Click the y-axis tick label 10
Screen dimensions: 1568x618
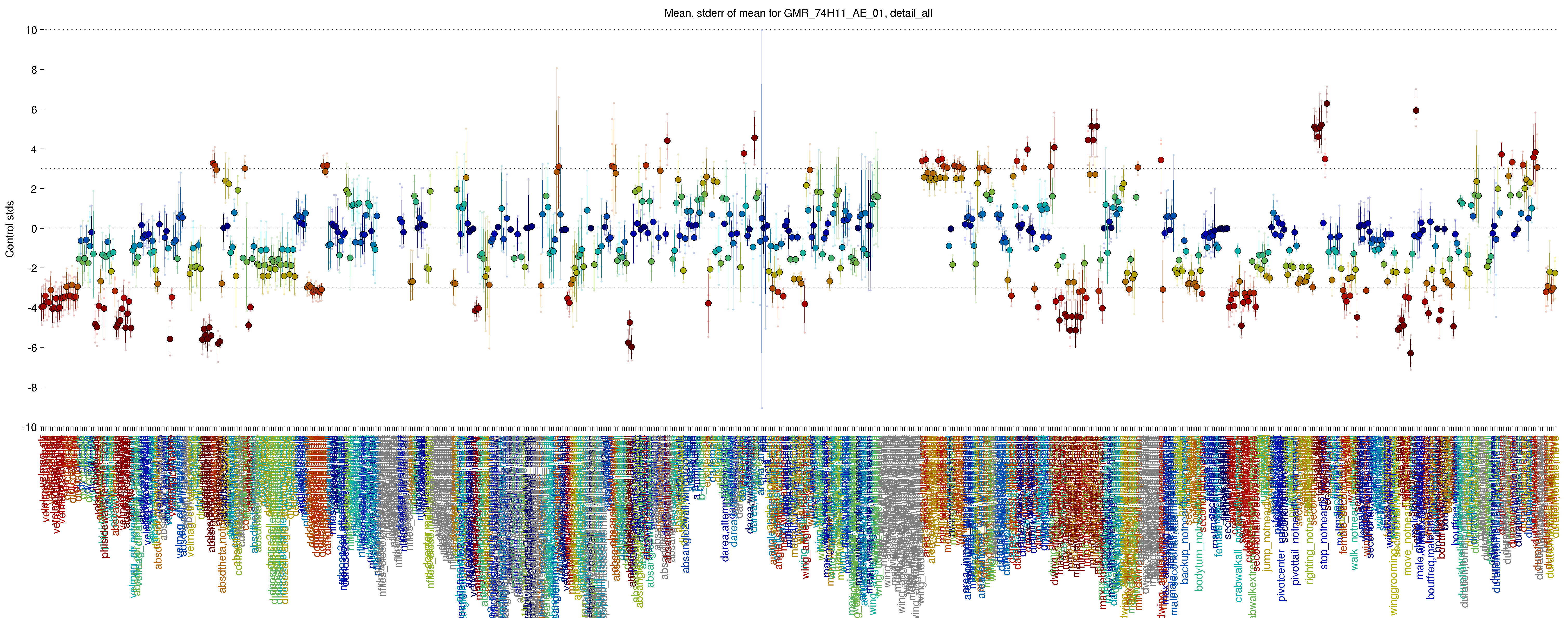pyautogui.click(x=31, y=30)
